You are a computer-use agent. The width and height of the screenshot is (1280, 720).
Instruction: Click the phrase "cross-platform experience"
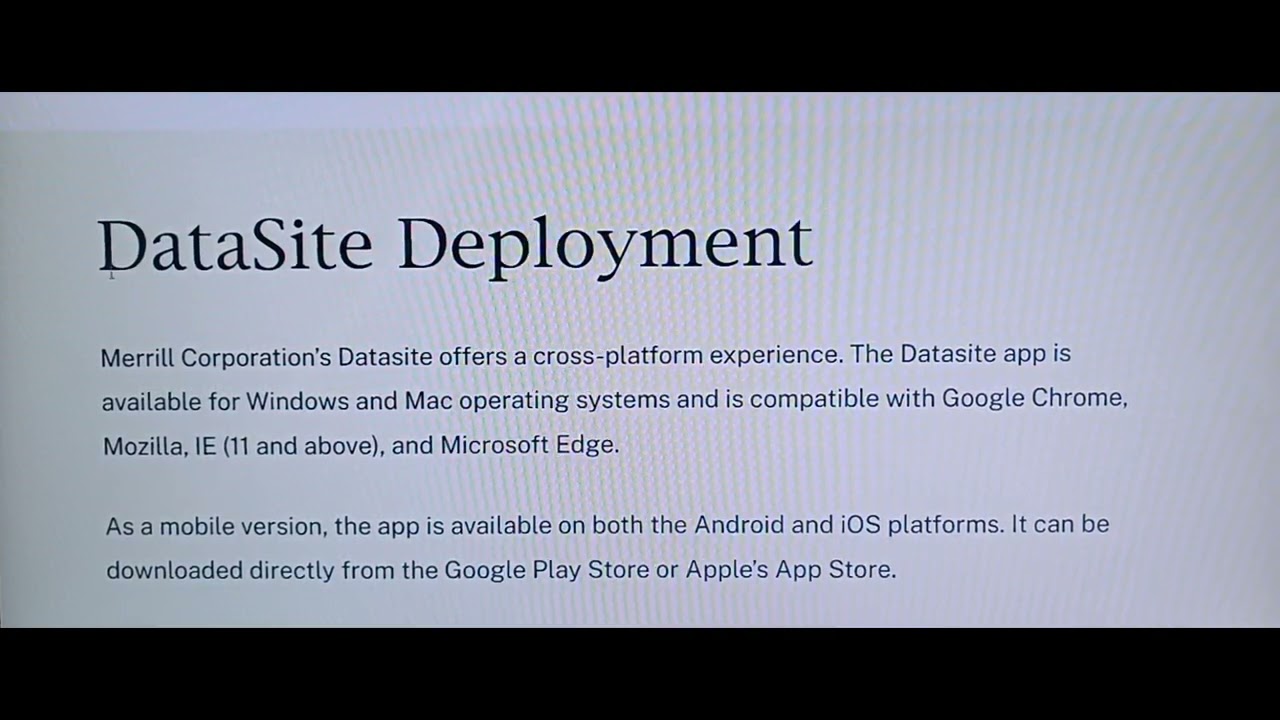click(689, 355)
